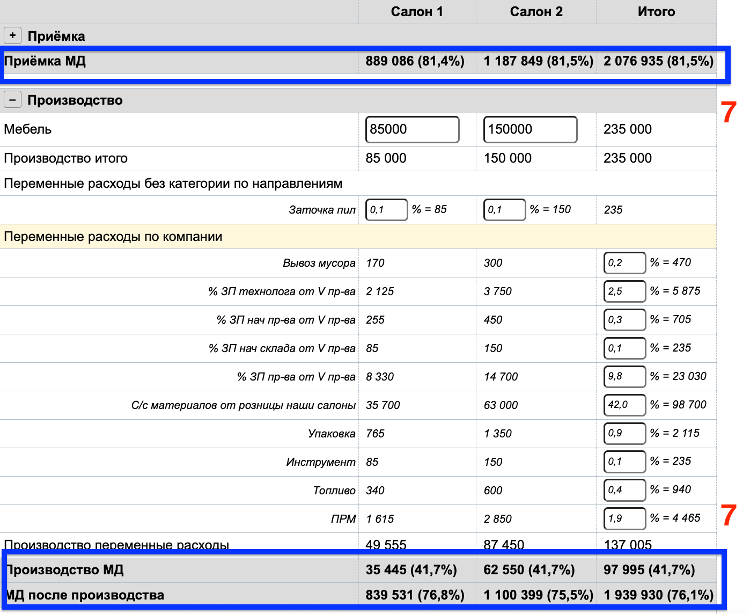The width and height of the screenshot is (750, 614).
Task: Edit Заточка пил percent for Салон 1
Action: [x=386, y=210]
